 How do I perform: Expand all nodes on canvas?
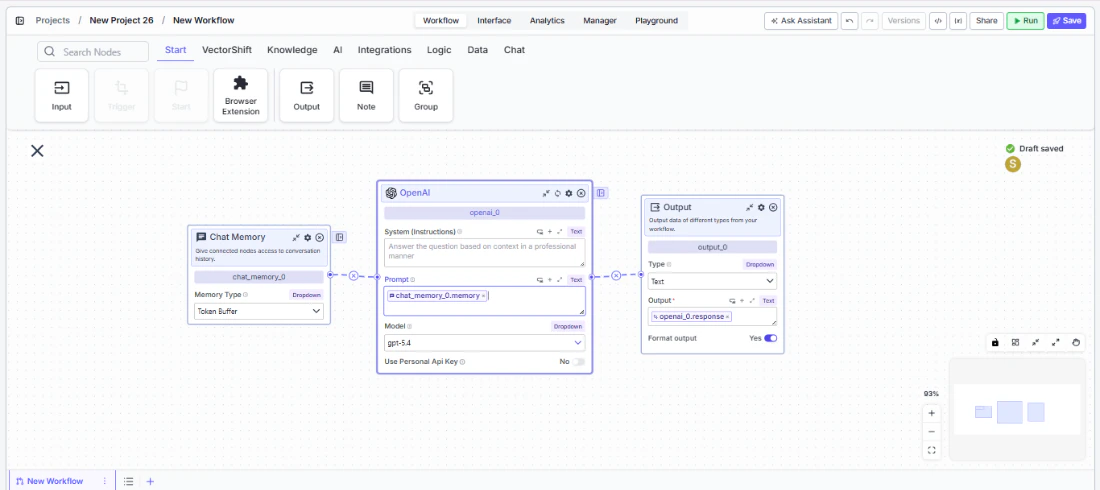[1056, 343]
